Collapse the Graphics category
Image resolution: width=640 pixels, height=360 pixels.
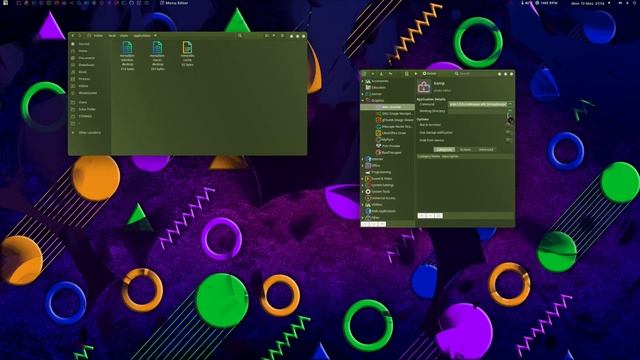click(x=362, y=100)
